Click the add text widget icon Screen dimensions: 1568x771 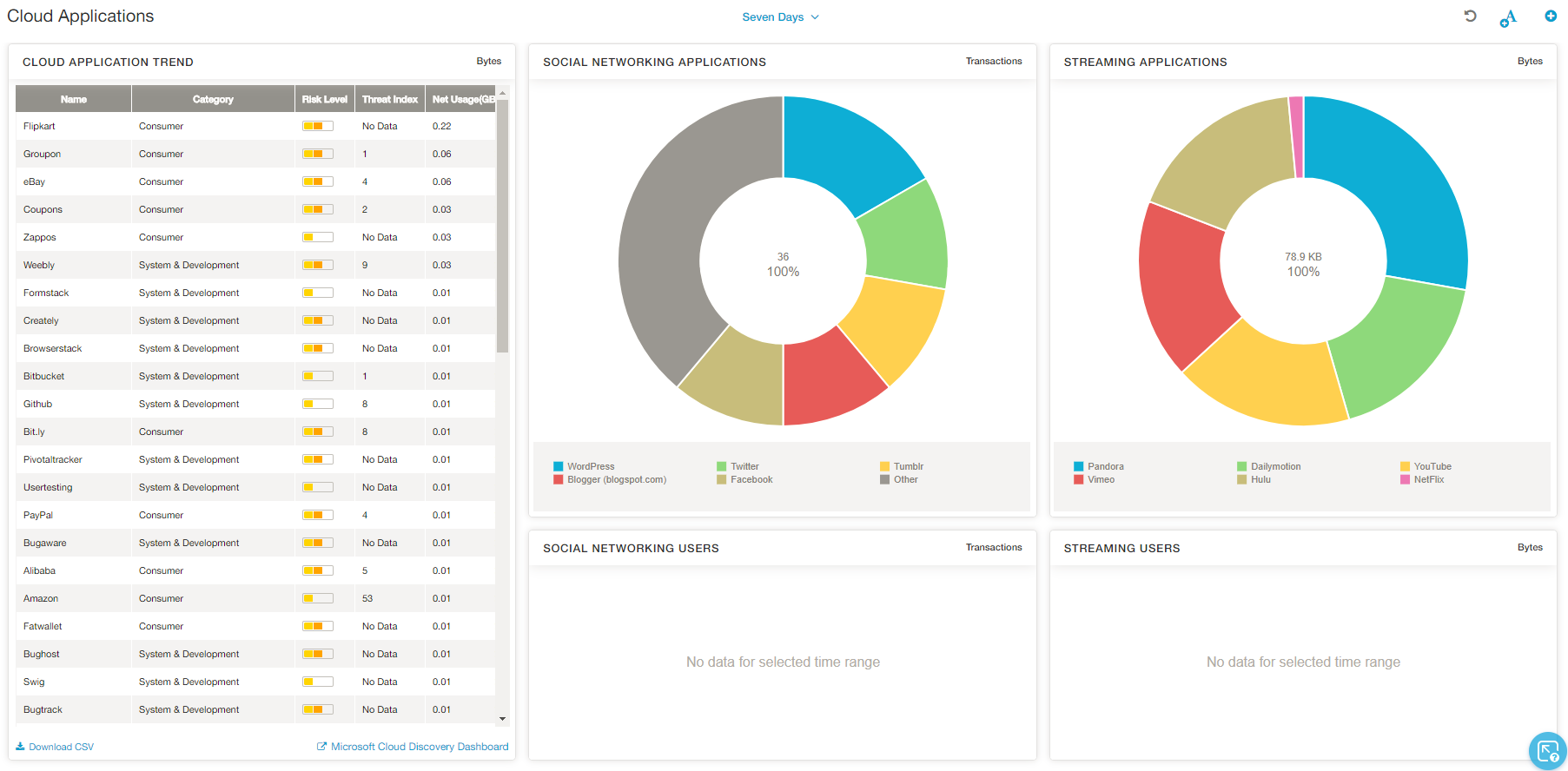click(1509, 17)
